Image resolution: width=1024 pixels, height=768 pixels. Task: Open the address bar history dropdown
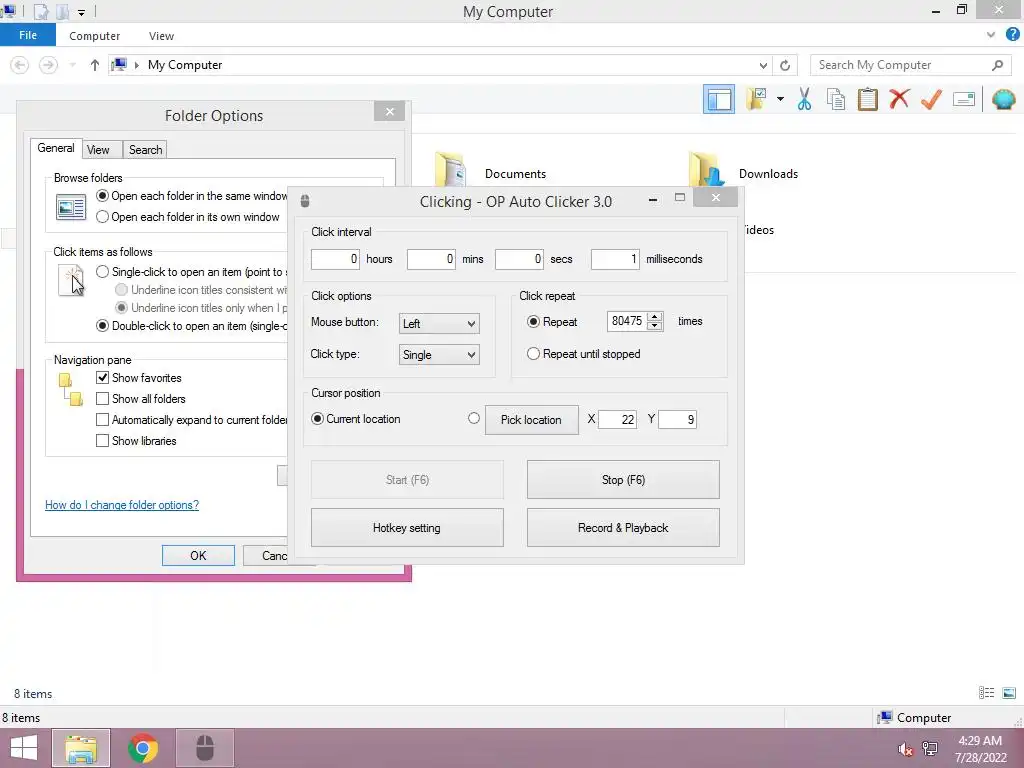763,65
